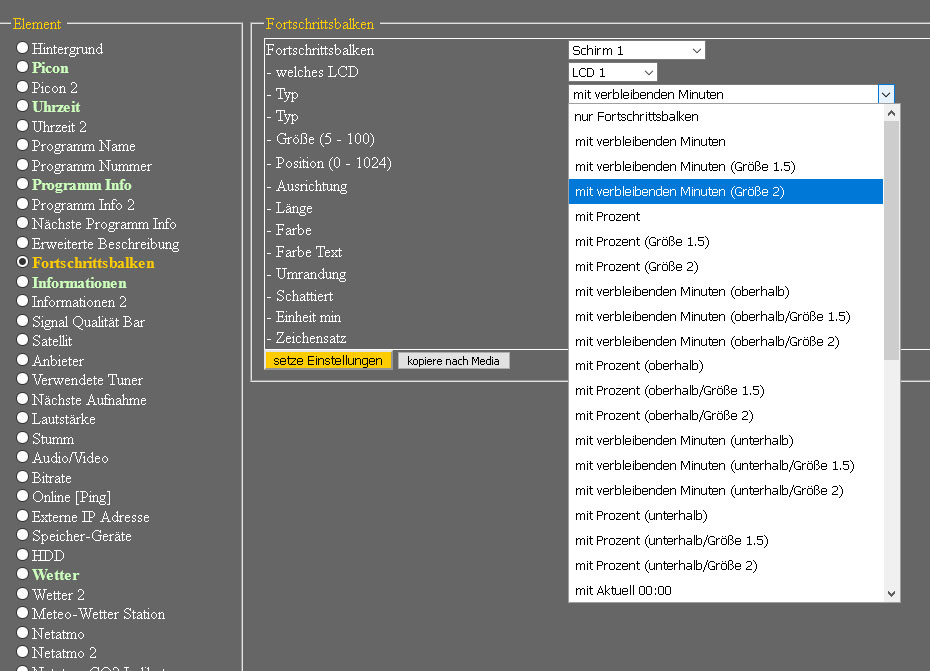Viewport: 930px width, 671px height.
Task: Select the Satellit radio button
Action: coord(23,340)
